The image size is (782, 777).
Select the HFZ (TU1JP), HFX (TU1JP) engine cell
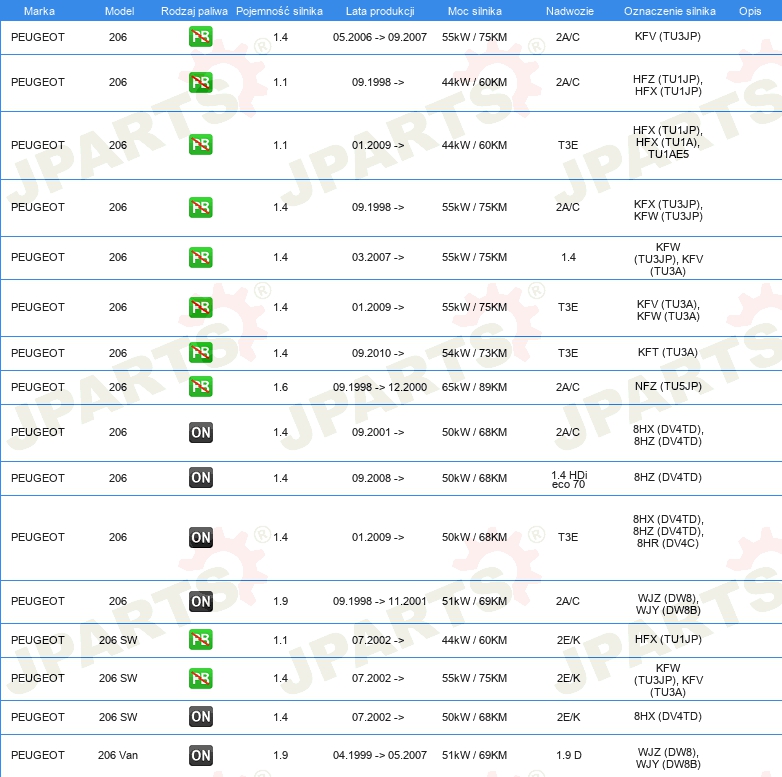point(668,85)
